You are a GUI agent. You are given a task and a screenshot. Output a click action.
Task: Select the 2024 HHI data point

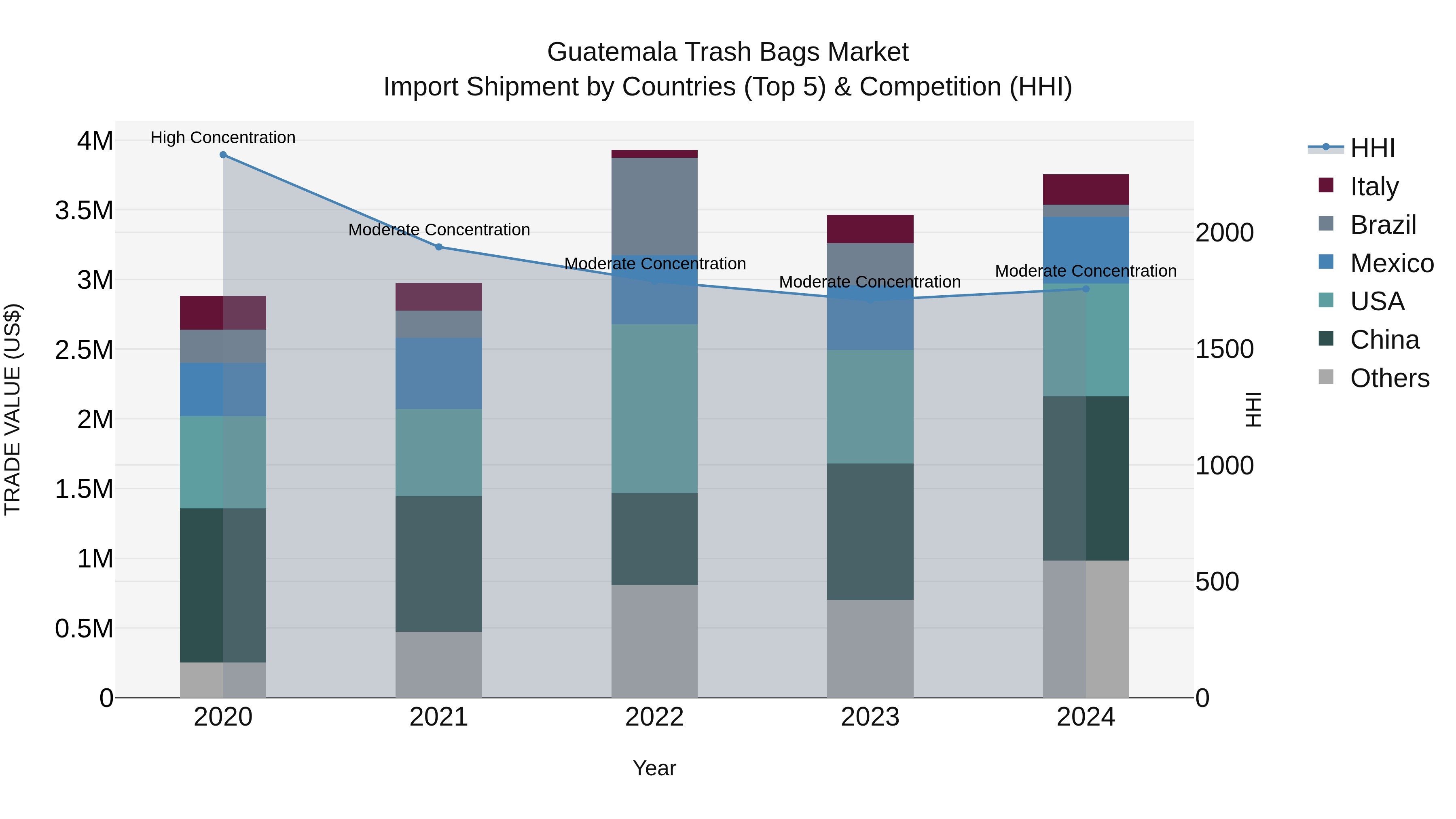pyautogui.click(x=1086, y=289)
